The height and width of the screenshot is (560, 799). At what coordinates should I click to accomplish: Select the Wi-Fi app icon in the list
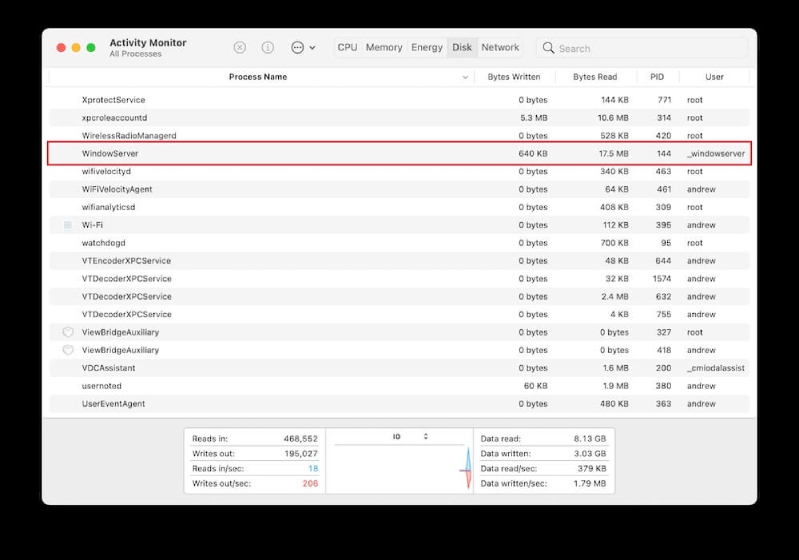[67, 225]
